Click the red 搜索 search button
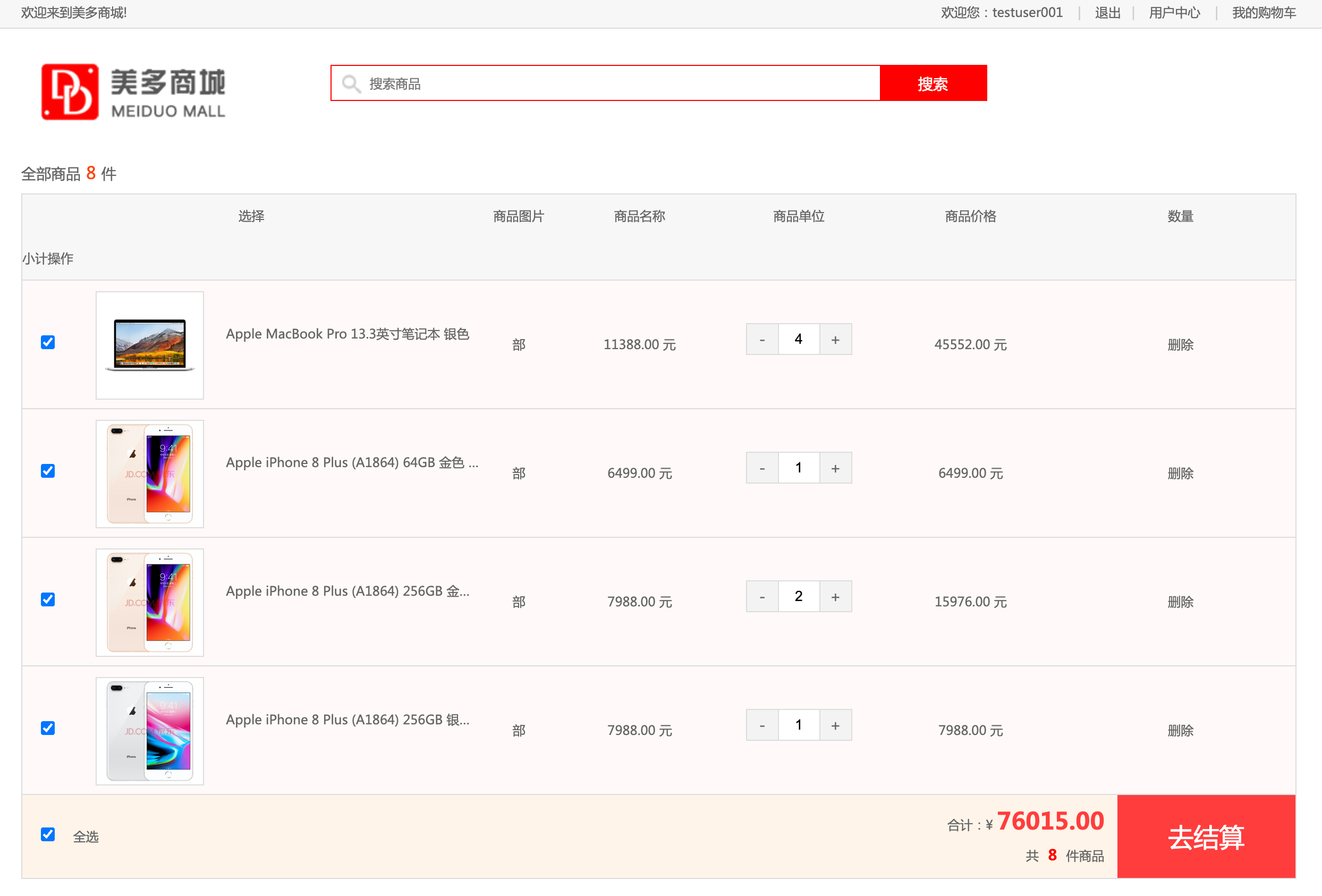The width and height of the screenshot is (1322, 896). tap(933, 83)
